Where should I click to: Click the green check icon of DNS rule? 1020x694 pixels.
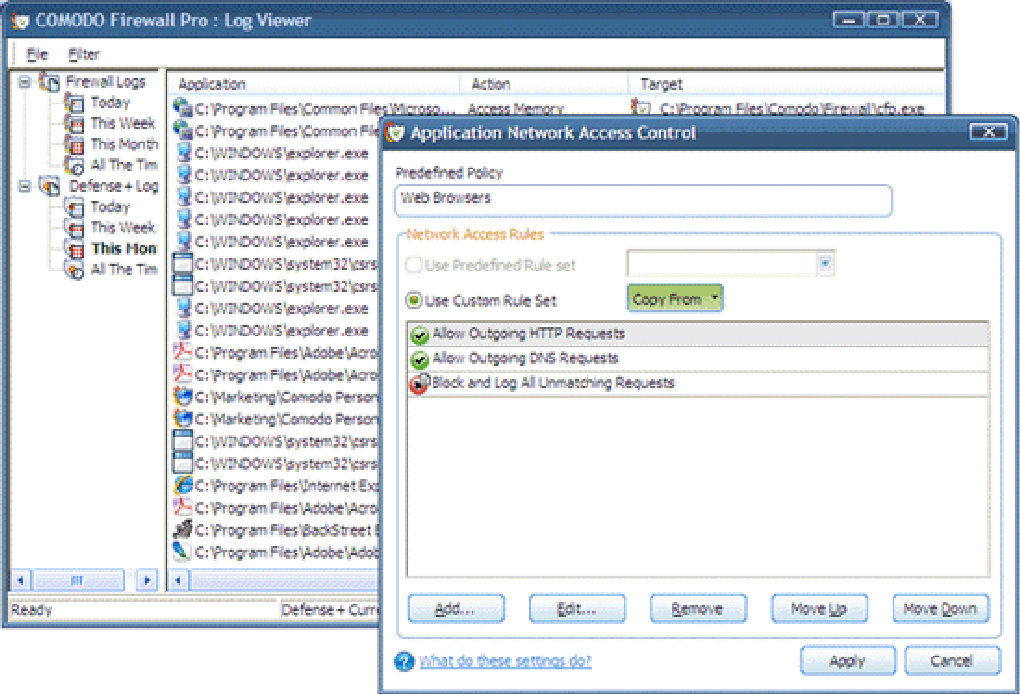(420, 359)
